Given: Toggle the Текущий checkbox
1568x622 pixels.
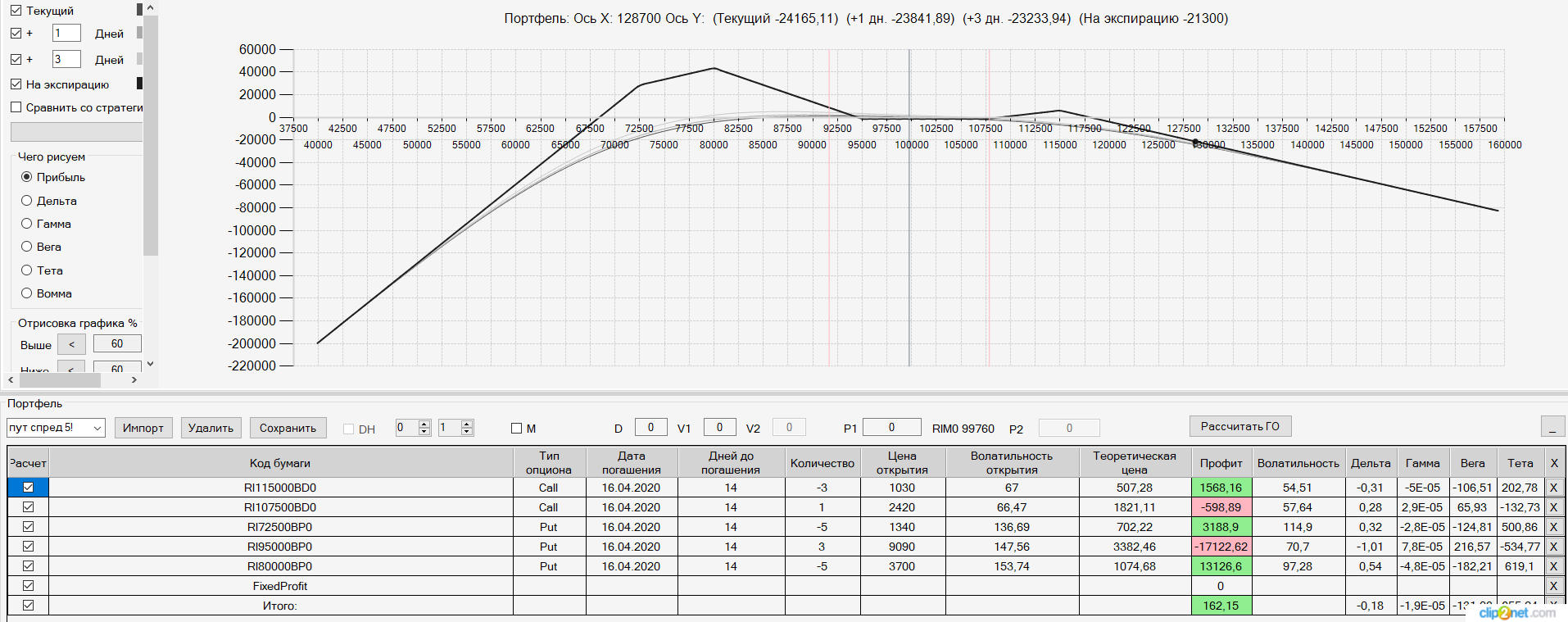Looking at the screenshot, I should [x=16, y=11].
